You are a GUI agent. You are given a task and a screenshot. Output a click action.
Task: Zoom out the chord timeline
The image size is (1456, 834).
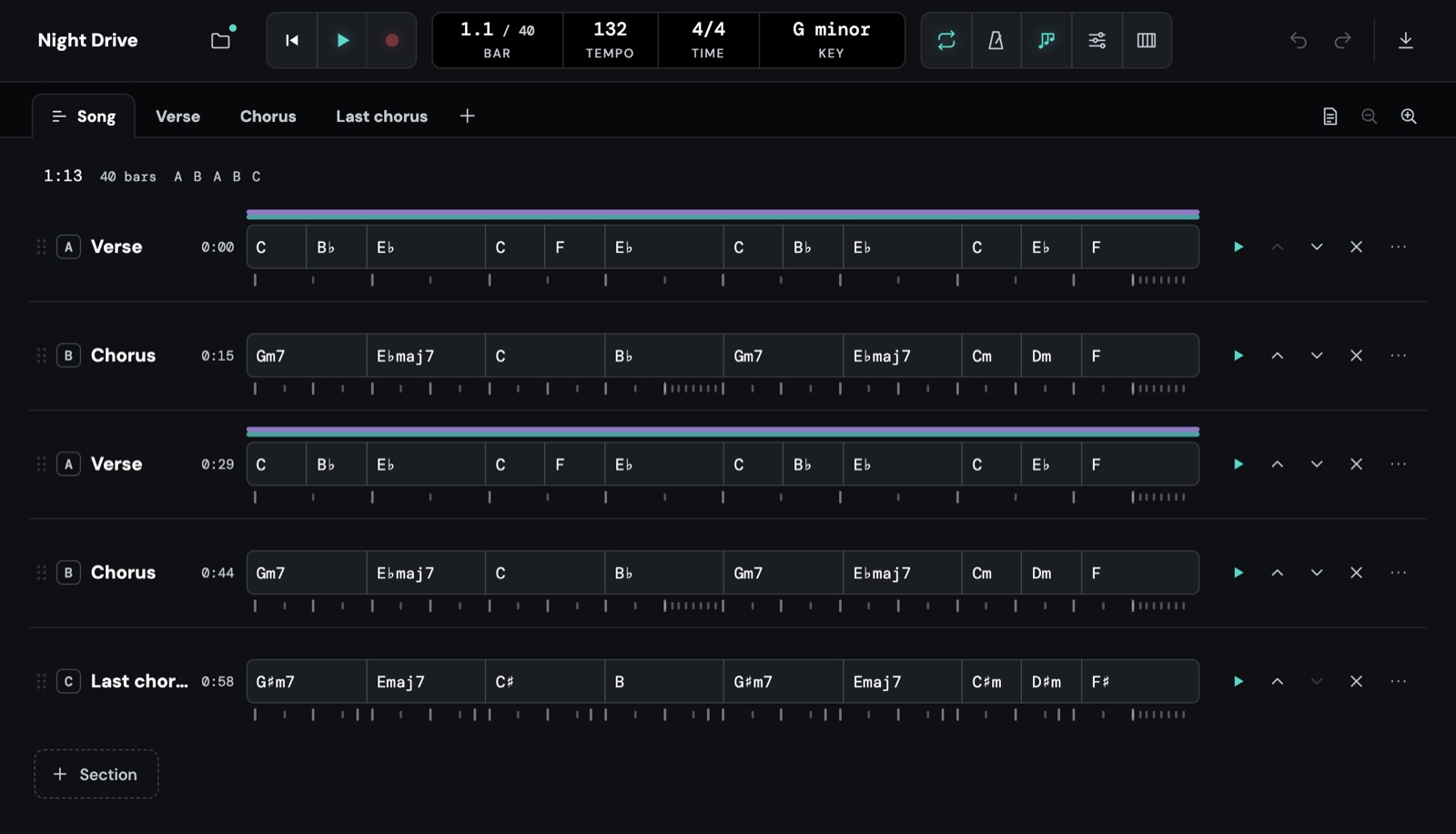1370,117
